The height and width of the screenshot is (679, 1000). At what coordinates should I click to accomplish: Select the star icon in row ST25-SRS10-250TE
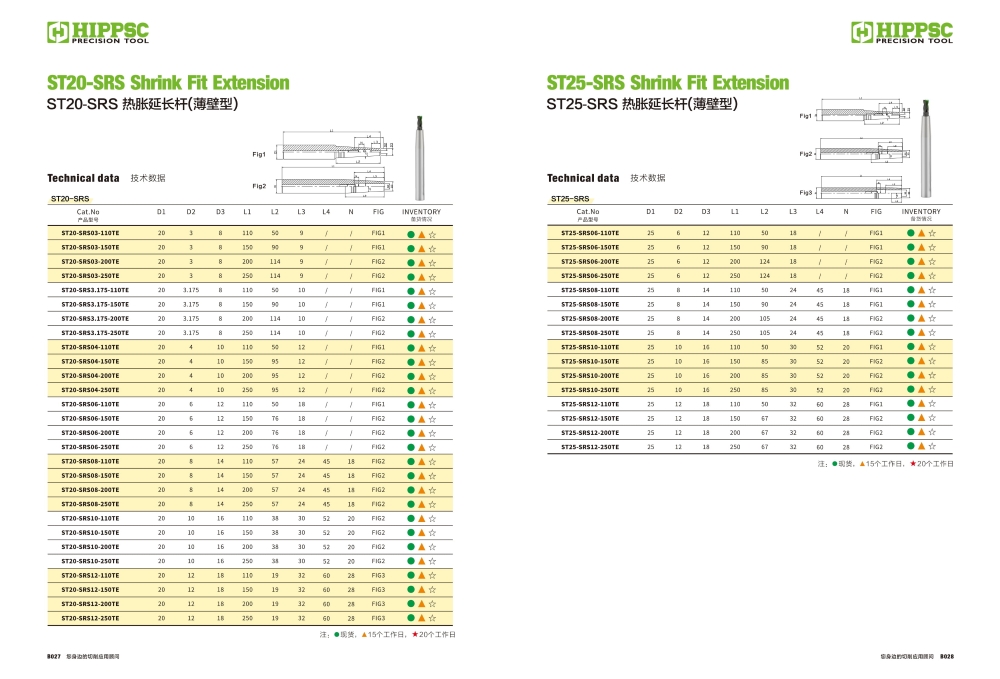(932, 390)
